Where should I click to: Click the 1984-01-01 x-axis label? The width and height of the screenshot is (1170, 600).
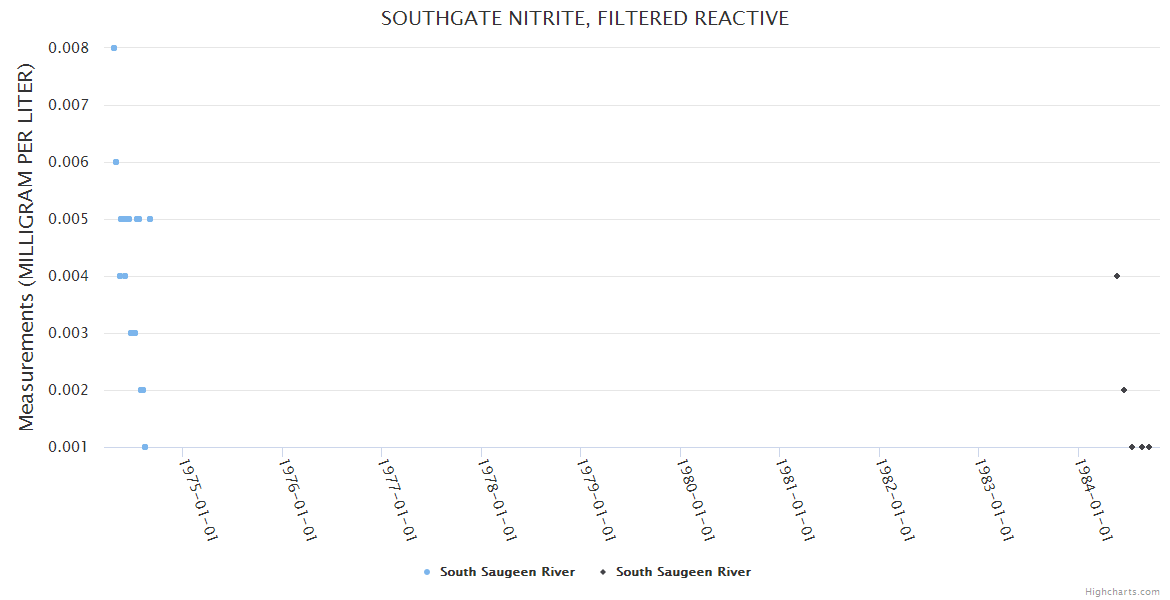(1094, 499)
